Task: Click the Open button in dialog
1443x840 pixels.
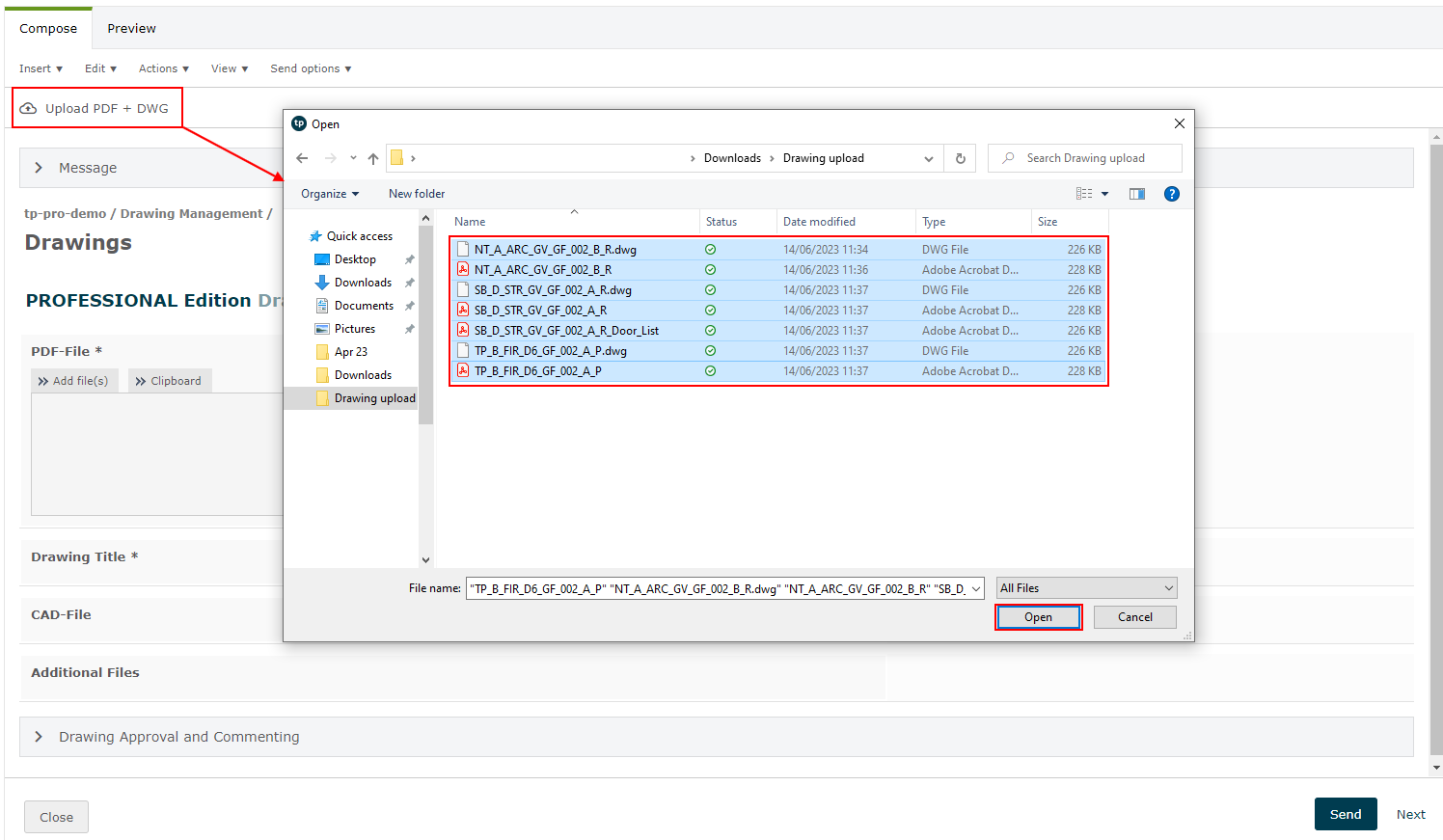Action: (1038, 617)
